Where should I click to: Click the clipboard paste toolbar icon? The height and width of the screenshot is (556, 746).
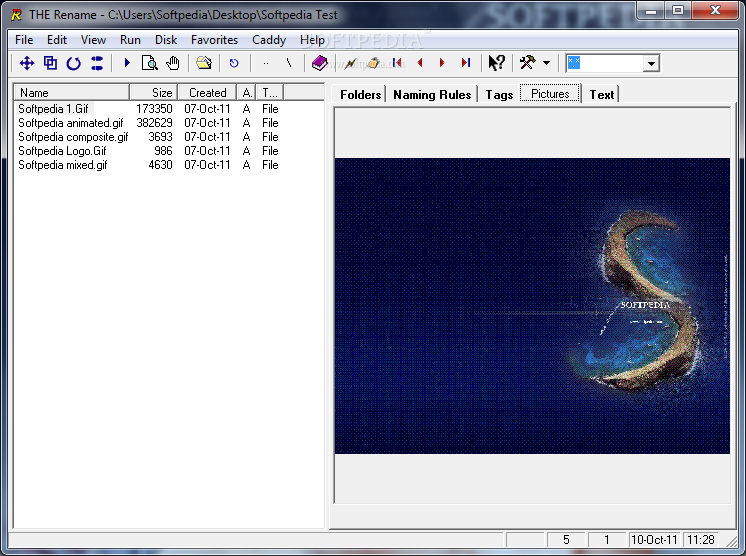pos(373,63)
